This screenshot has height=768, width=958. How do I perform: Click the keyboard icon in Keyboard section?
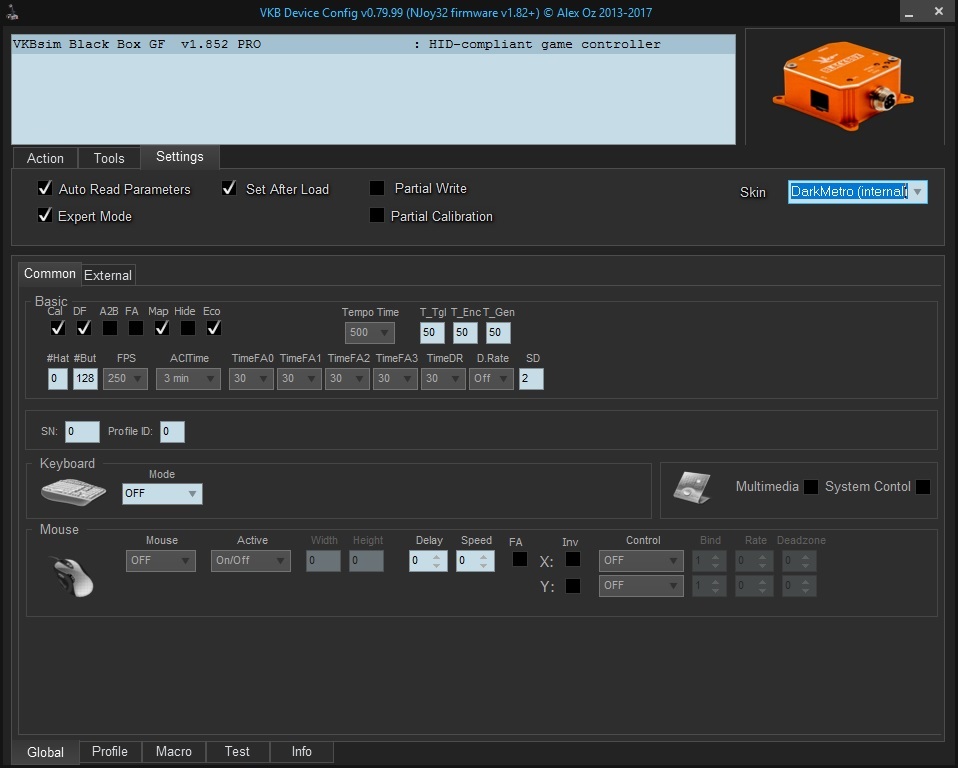pos(73,491)
